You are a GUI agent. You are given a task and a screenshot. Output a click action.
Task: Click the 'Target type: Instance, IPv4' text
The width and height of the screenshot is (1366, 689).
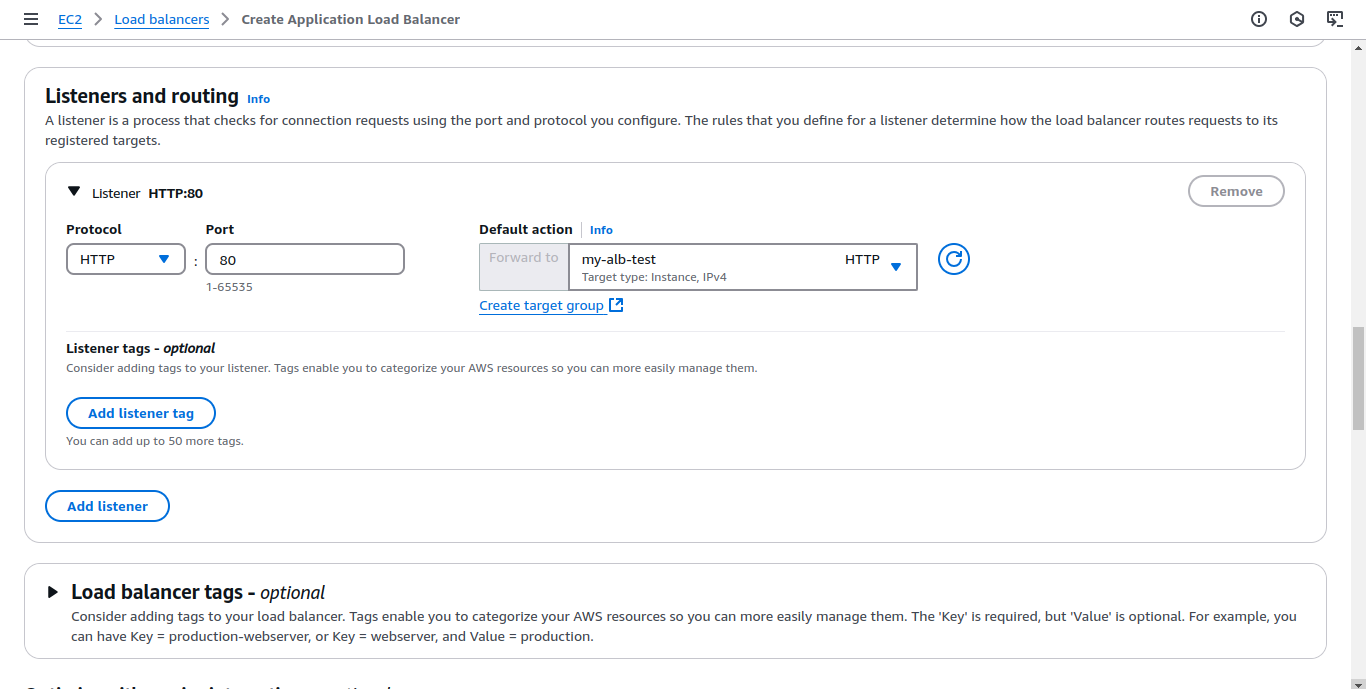[x=654, y=277]
